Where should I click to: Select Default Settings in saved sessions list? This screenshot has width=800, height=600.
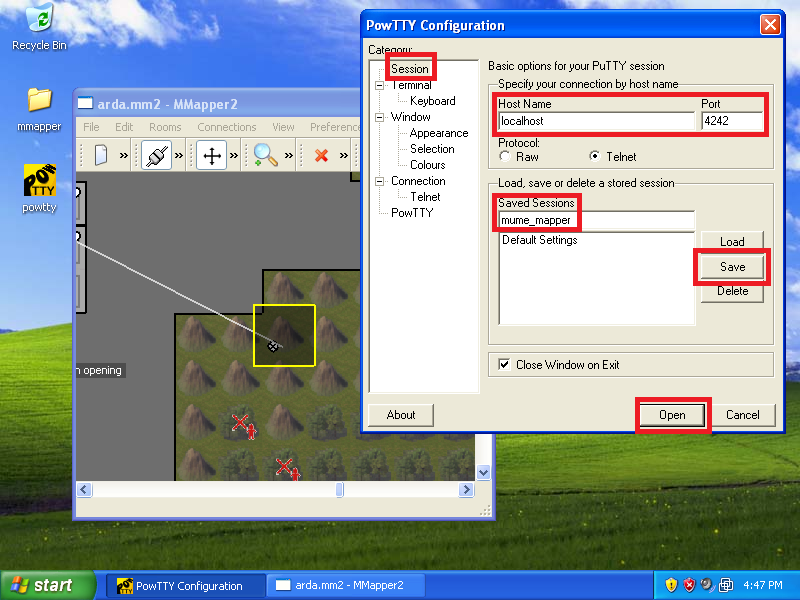pyautogui.click(x=539, y=240)
